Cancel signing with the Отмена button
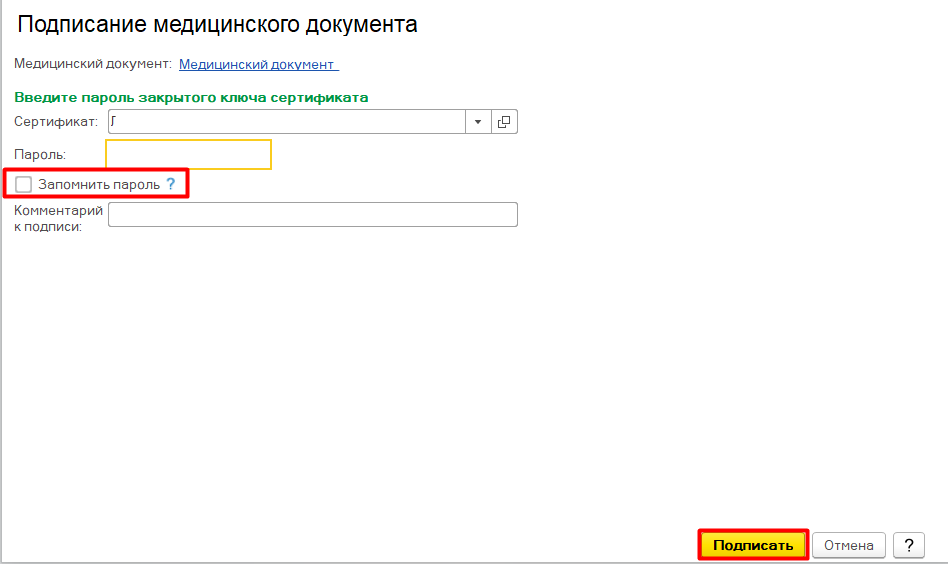Screen dimensions: 948x564 848,545
